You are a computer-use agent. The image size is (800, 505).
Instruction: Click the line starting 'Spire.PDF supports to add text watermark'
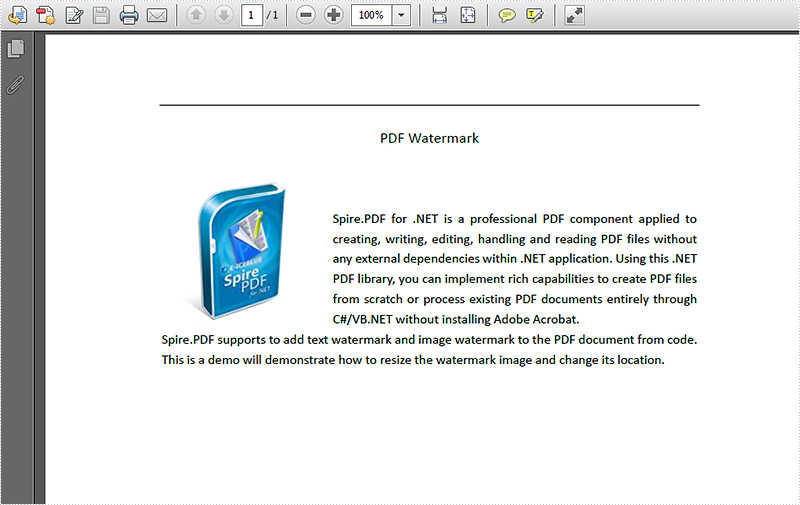coord(429,340)
